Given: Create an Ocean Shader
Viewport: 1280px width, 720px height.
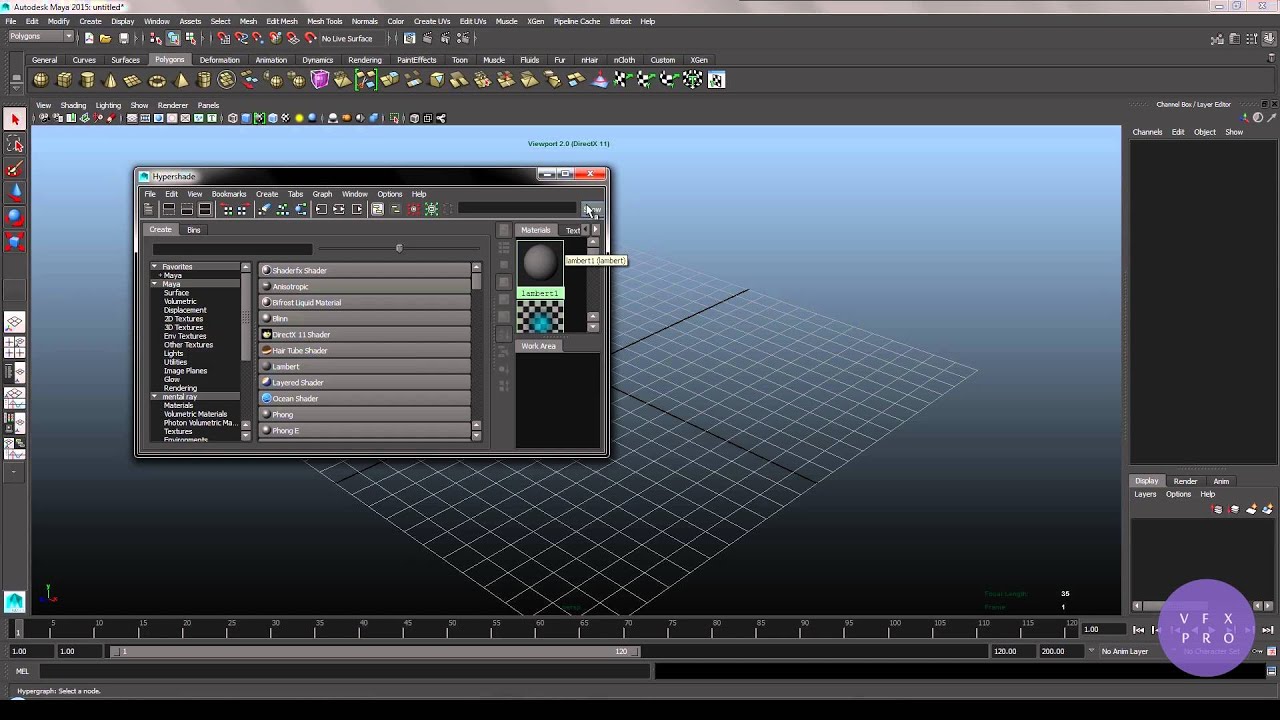Looking at the screenshot, I should click(x=365, y=398).
